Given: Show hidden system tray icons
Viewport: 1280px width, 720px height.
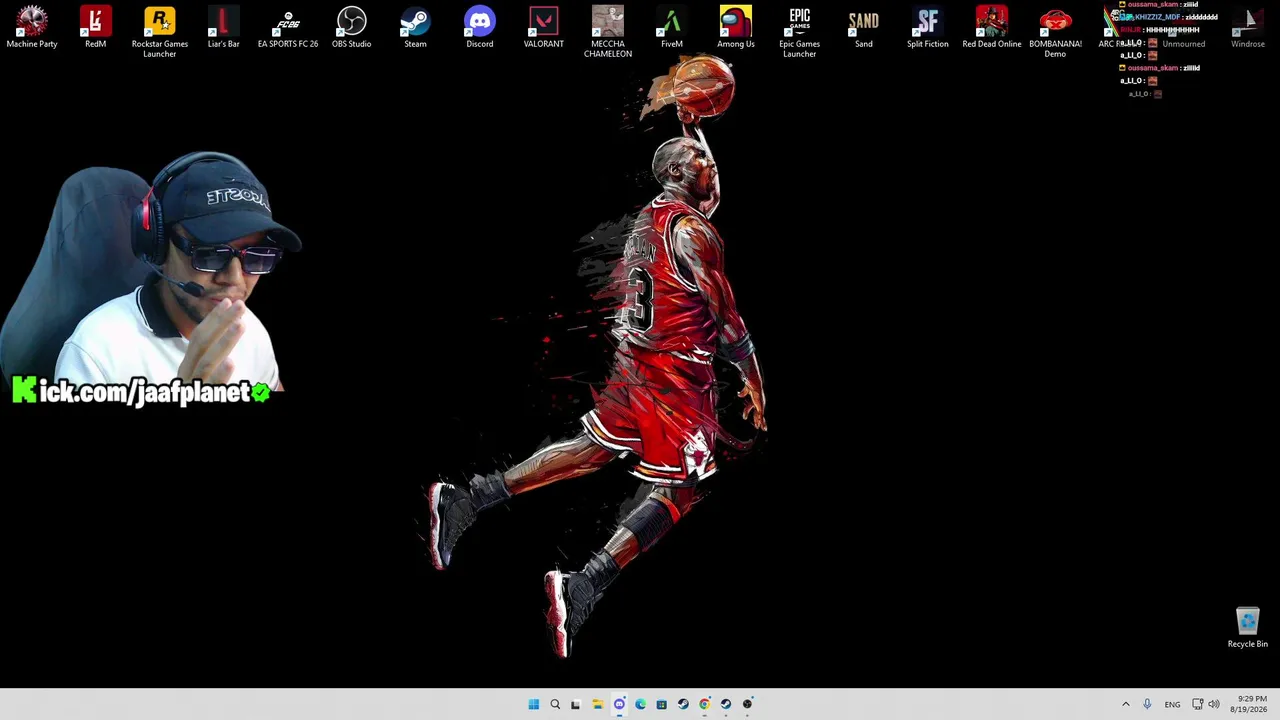Looking at the screenshot, I should [1125, 704].
